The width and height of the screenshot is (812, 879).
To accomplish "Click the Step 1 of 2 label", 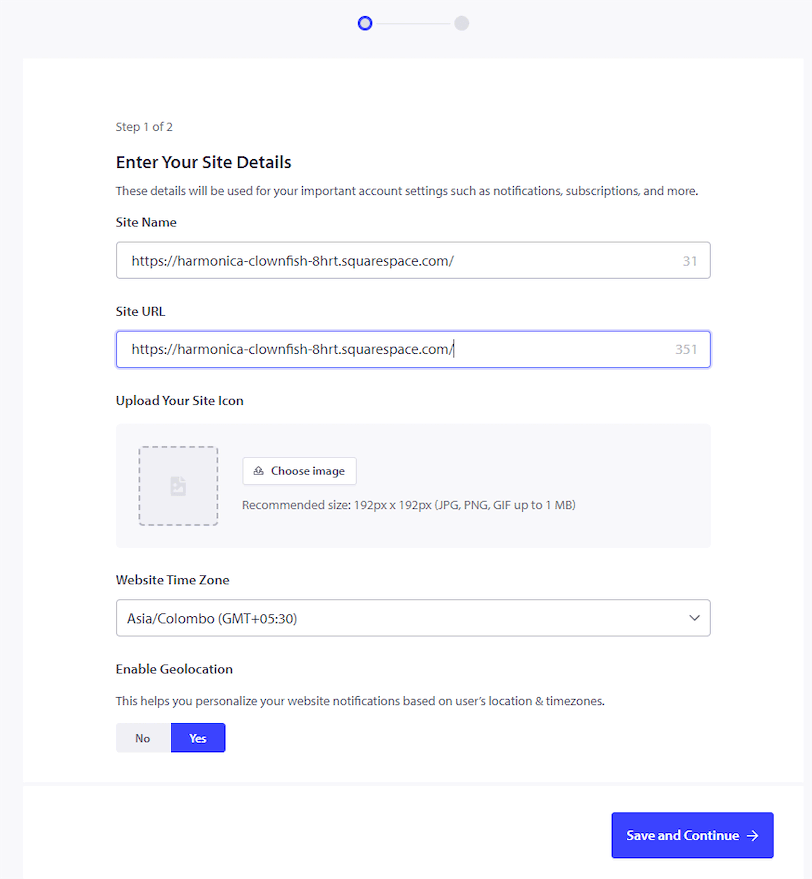I will 144,127.
